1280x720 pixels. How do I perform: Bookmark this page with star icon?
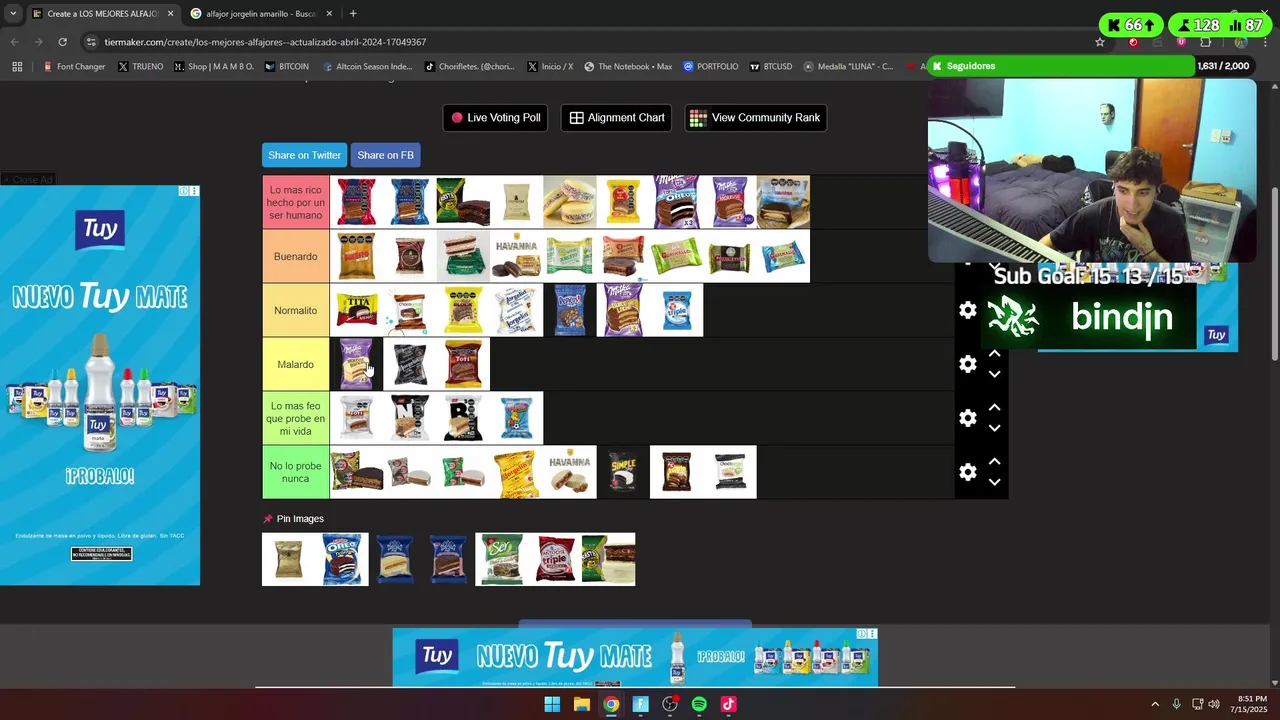(x=1100, y=42)
